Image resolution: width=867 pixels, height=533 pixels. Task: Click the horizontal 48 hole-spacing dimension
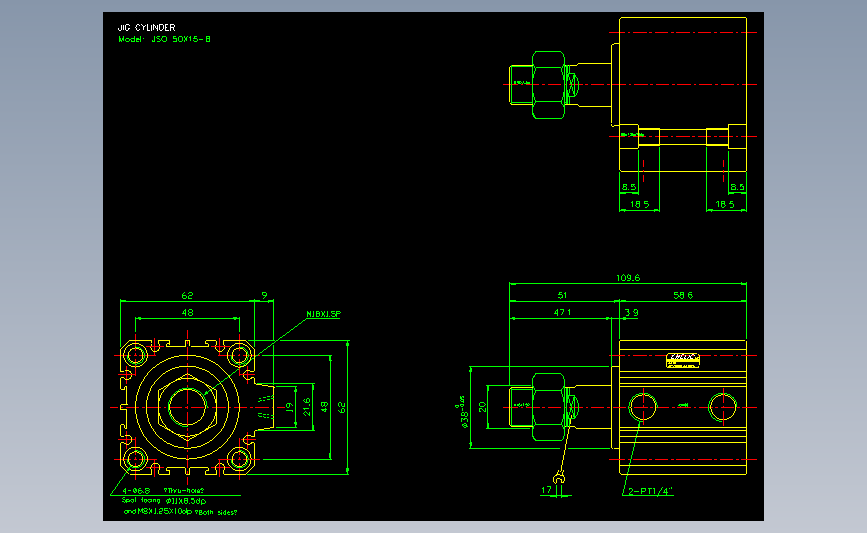187,312
